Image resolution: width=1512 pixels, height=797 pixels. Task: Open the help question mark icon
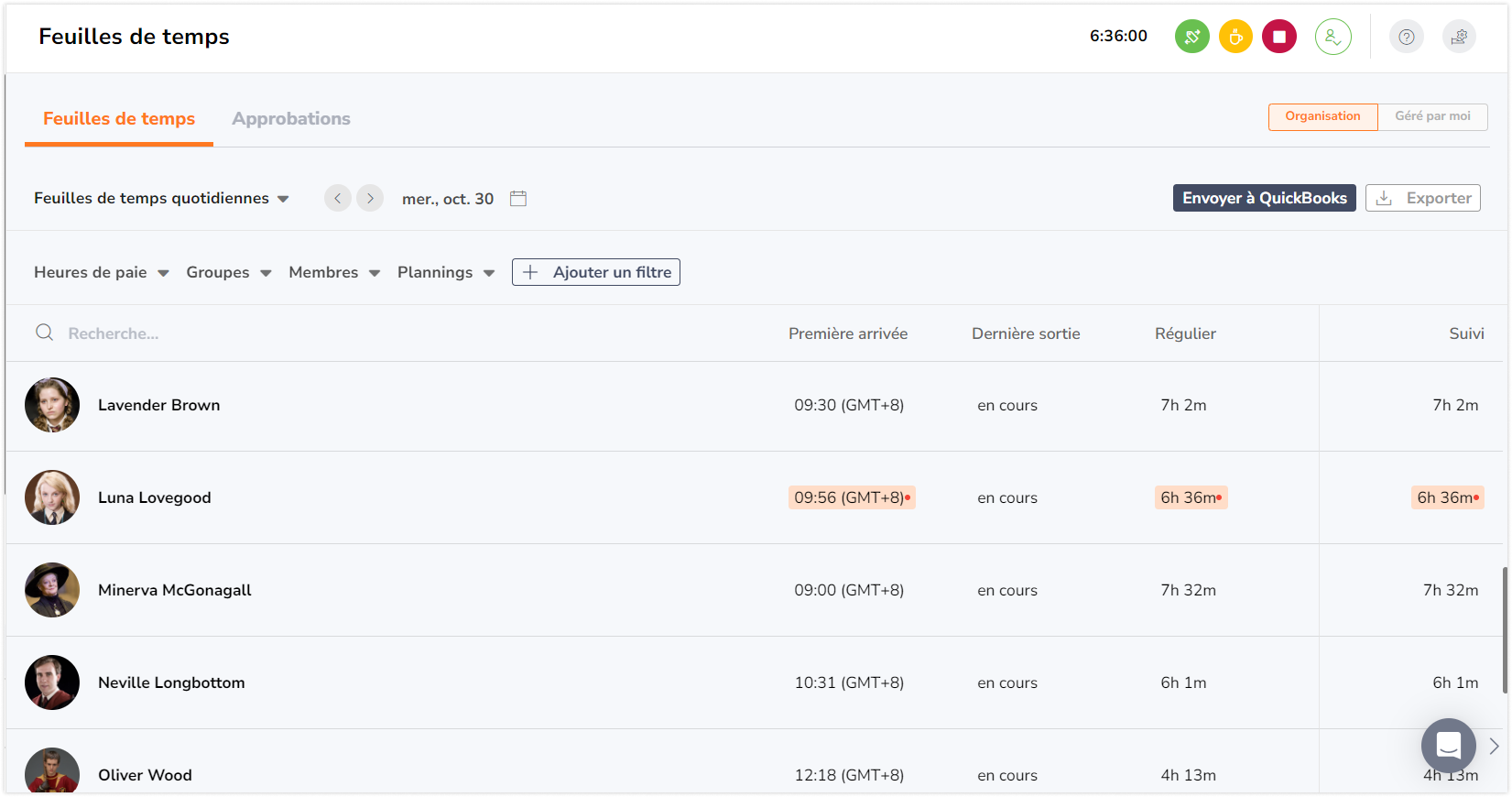(x=1407, y=37)
